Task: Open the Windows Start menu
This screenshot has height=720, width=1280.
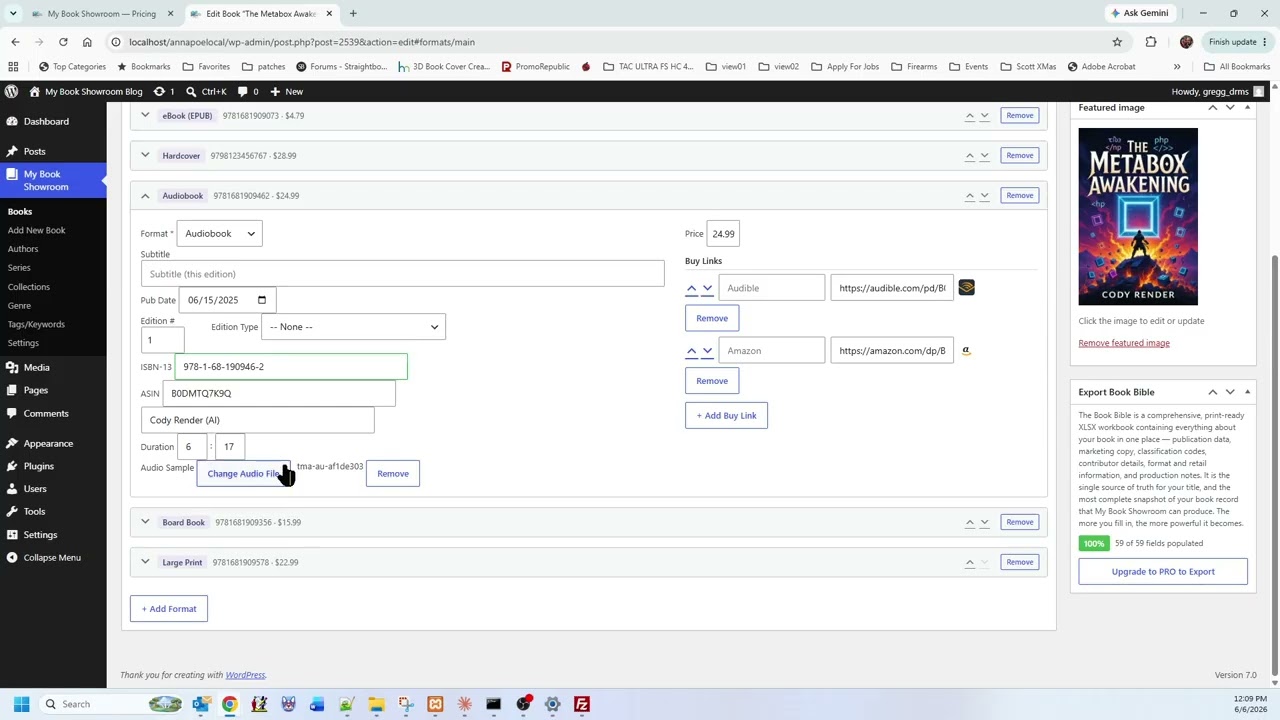Action: (x=21, y=704)
